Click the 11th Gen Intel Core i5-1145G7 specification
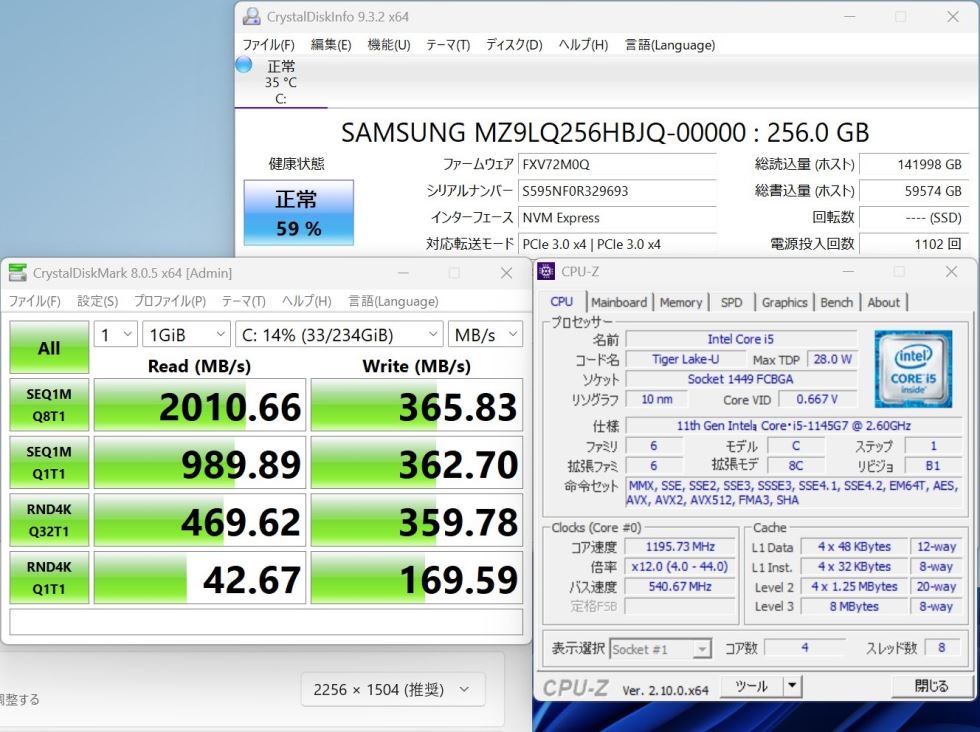Viewport: 980px width, 732px height. 794,426
